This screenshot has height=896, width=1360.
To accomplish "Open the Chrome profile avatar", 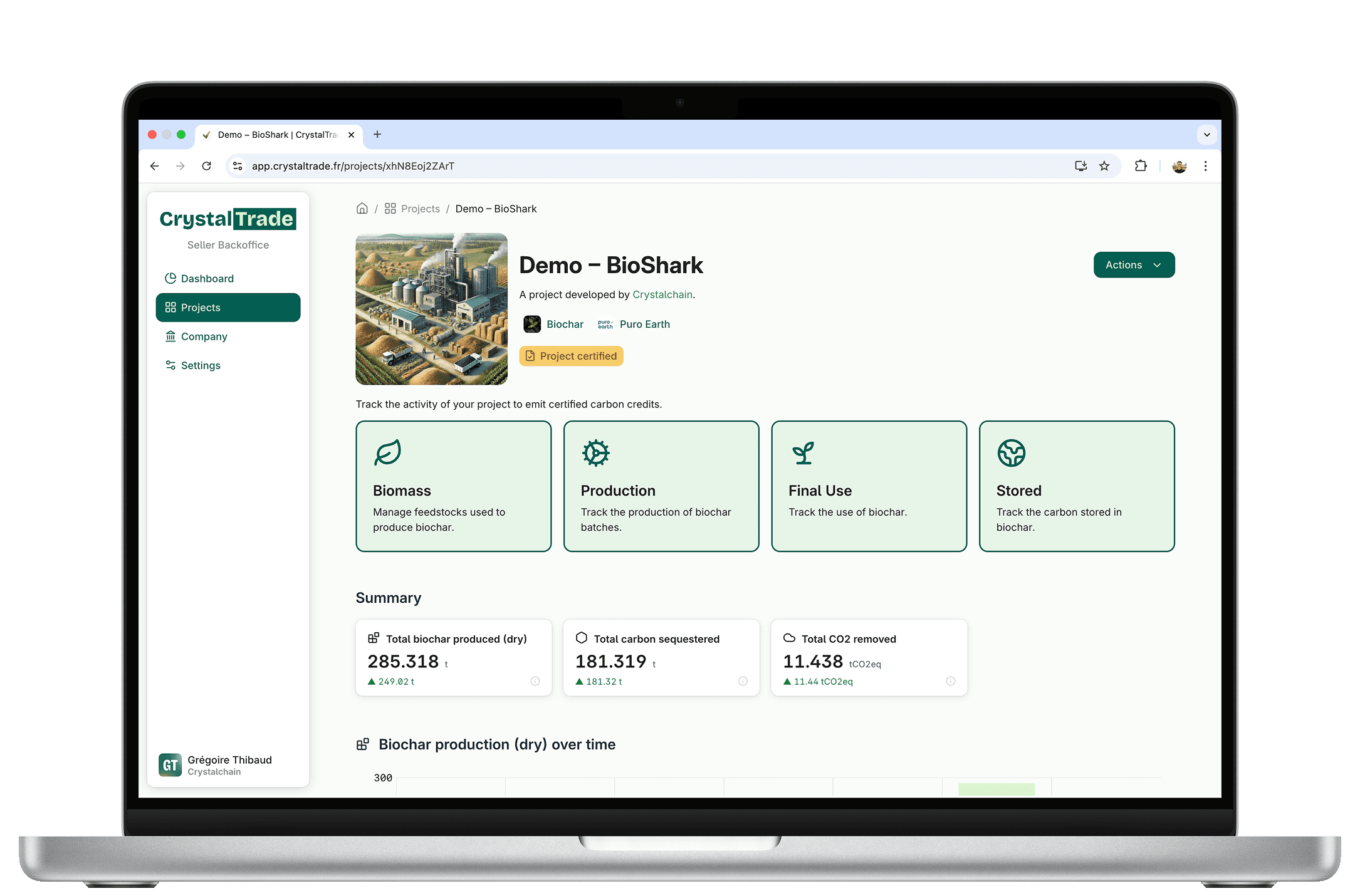I will [x=1180, y=166].
